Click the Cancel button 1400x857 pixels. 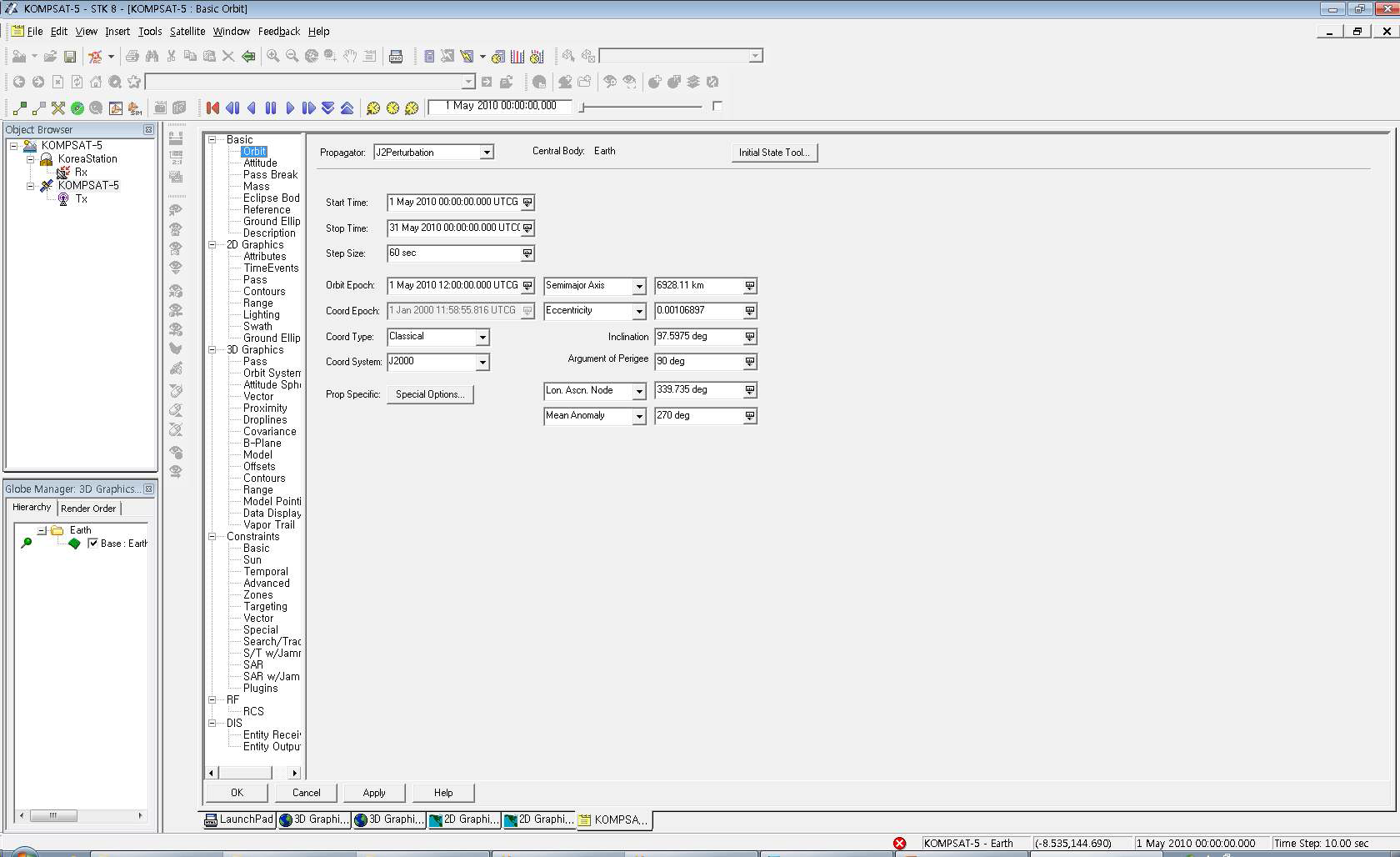coord(306,793)
